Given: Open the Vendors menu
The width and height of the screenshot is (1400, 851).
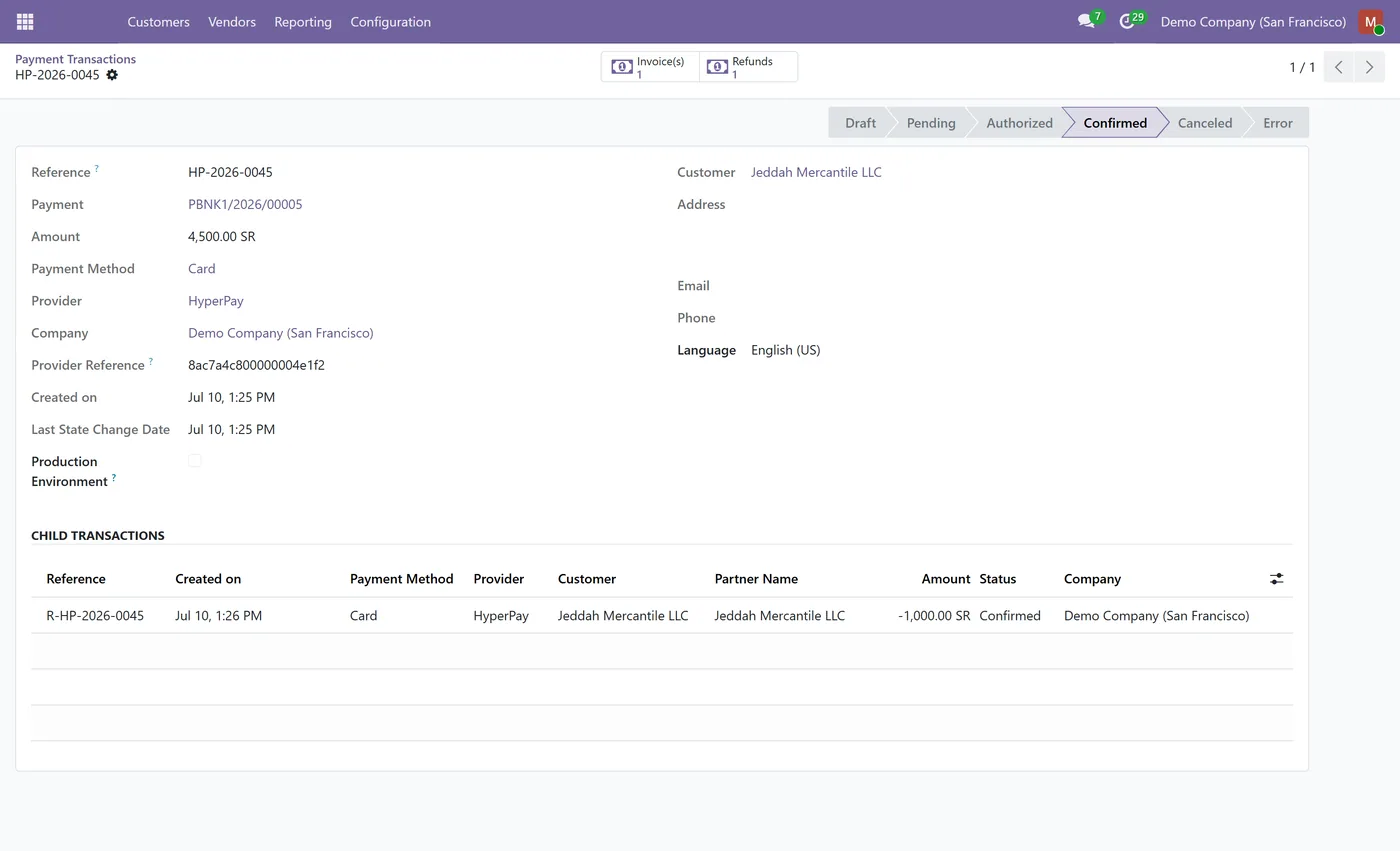Looking at the screenshot, I should tap(232, 21).
